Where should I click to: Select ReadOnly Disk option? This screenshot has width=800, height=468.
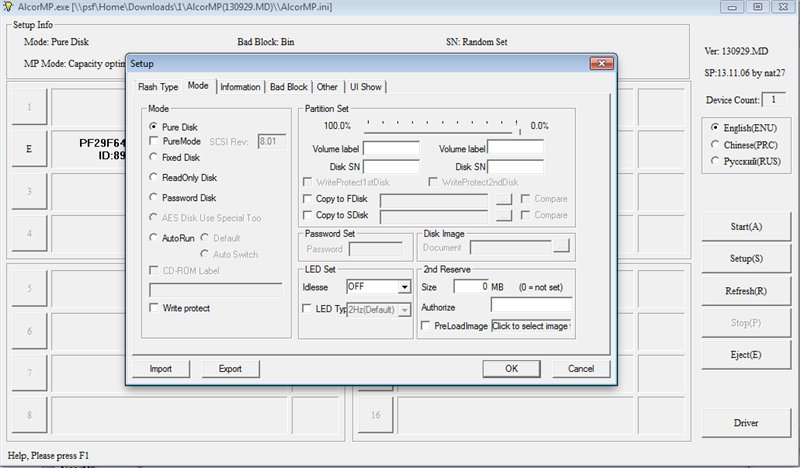coord(153,177)
